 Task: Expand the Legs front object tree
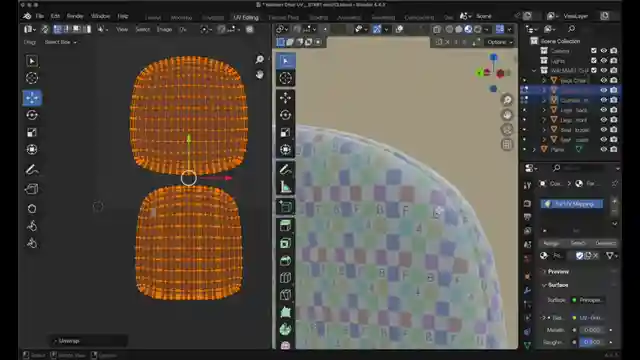[x=544, y=120]
